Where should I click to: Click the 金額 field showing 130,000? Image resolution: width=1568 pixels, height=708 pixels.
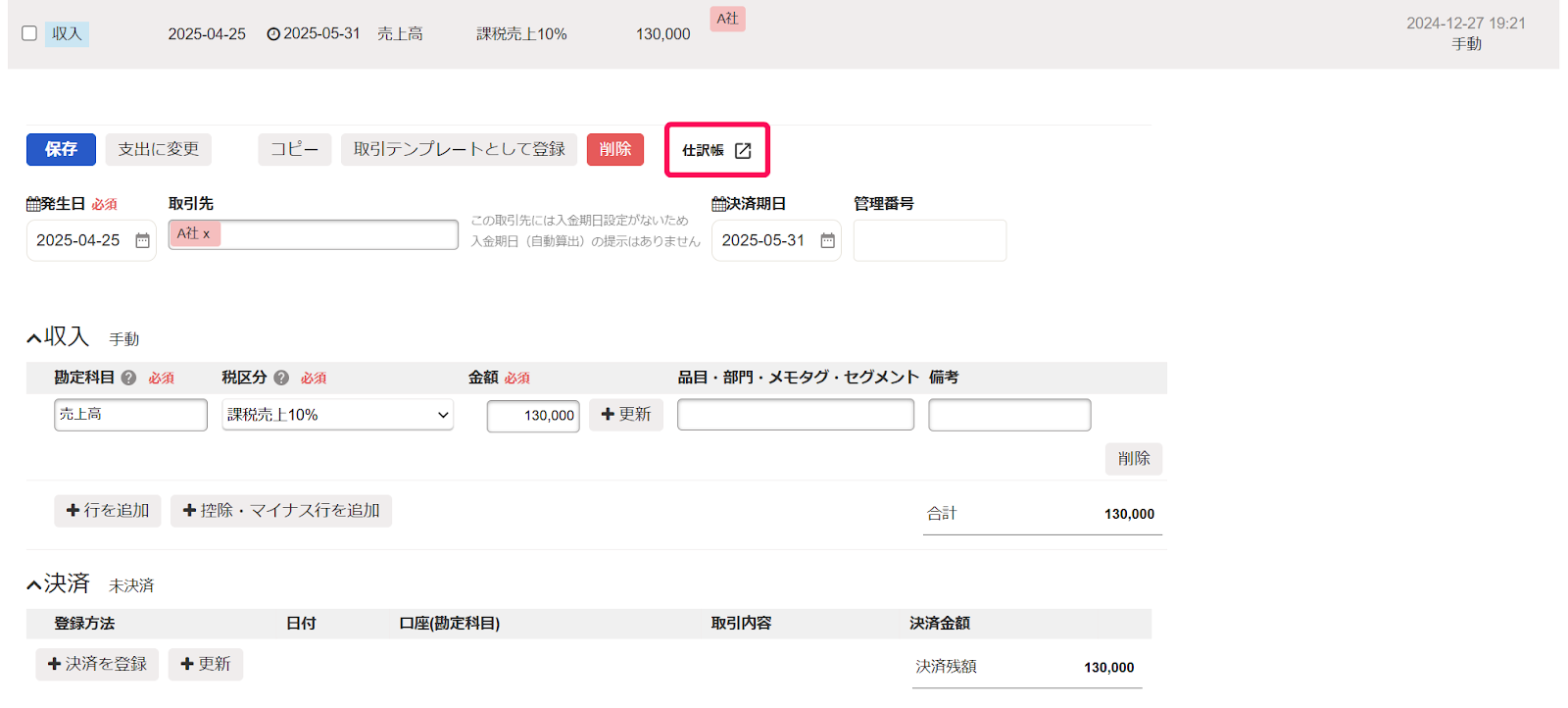533,416
